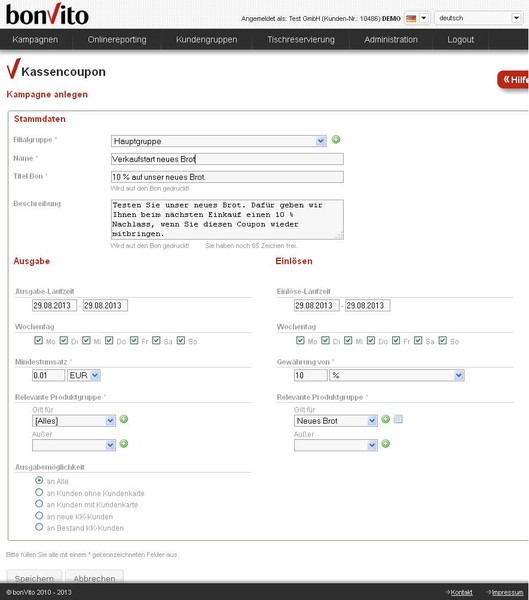Select 'an neue KK-Kunden' radio option
The height and width of the screenshot is (600, 529).
pyautogui.click(x=39, y=515)
